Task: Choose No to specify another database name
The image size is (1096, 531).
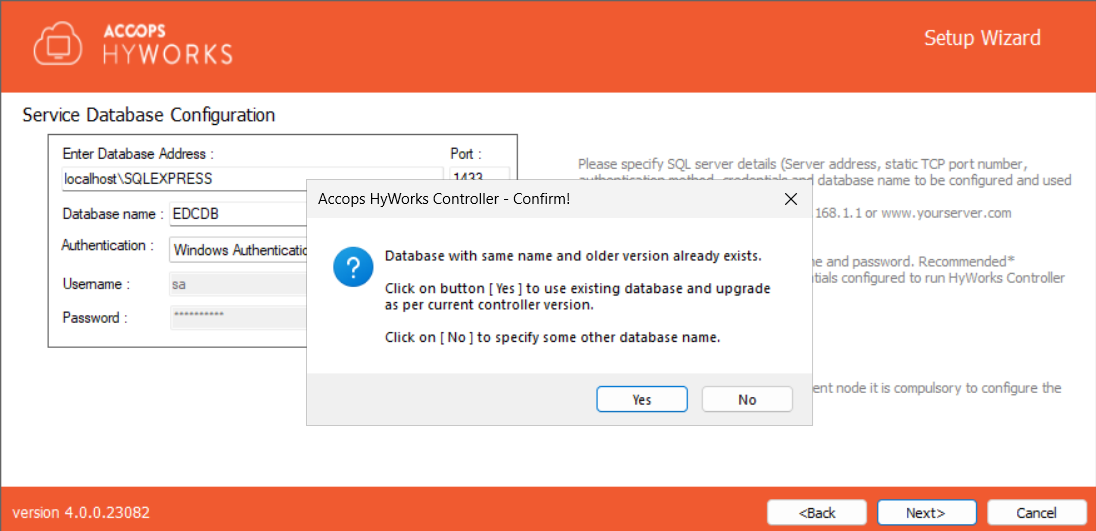Action: pos(747,399)
